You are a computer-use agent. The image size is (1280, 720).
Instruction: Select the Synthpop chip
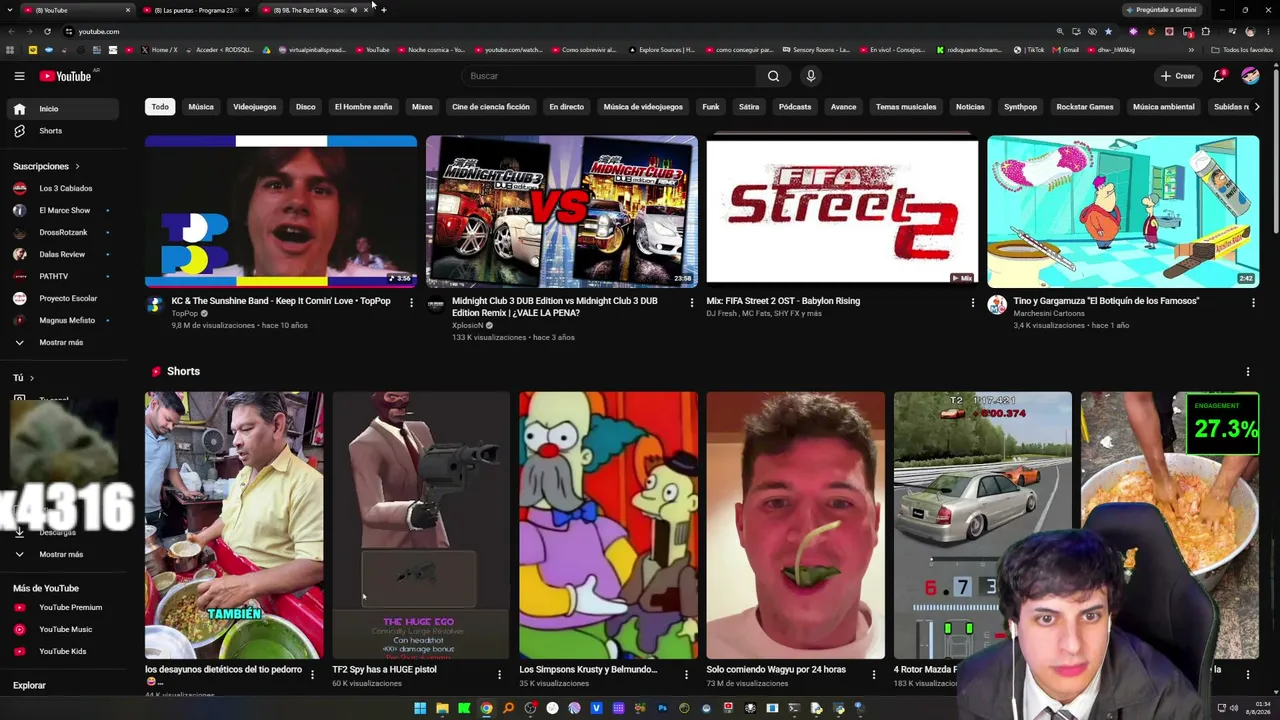tap(1020, 107)
